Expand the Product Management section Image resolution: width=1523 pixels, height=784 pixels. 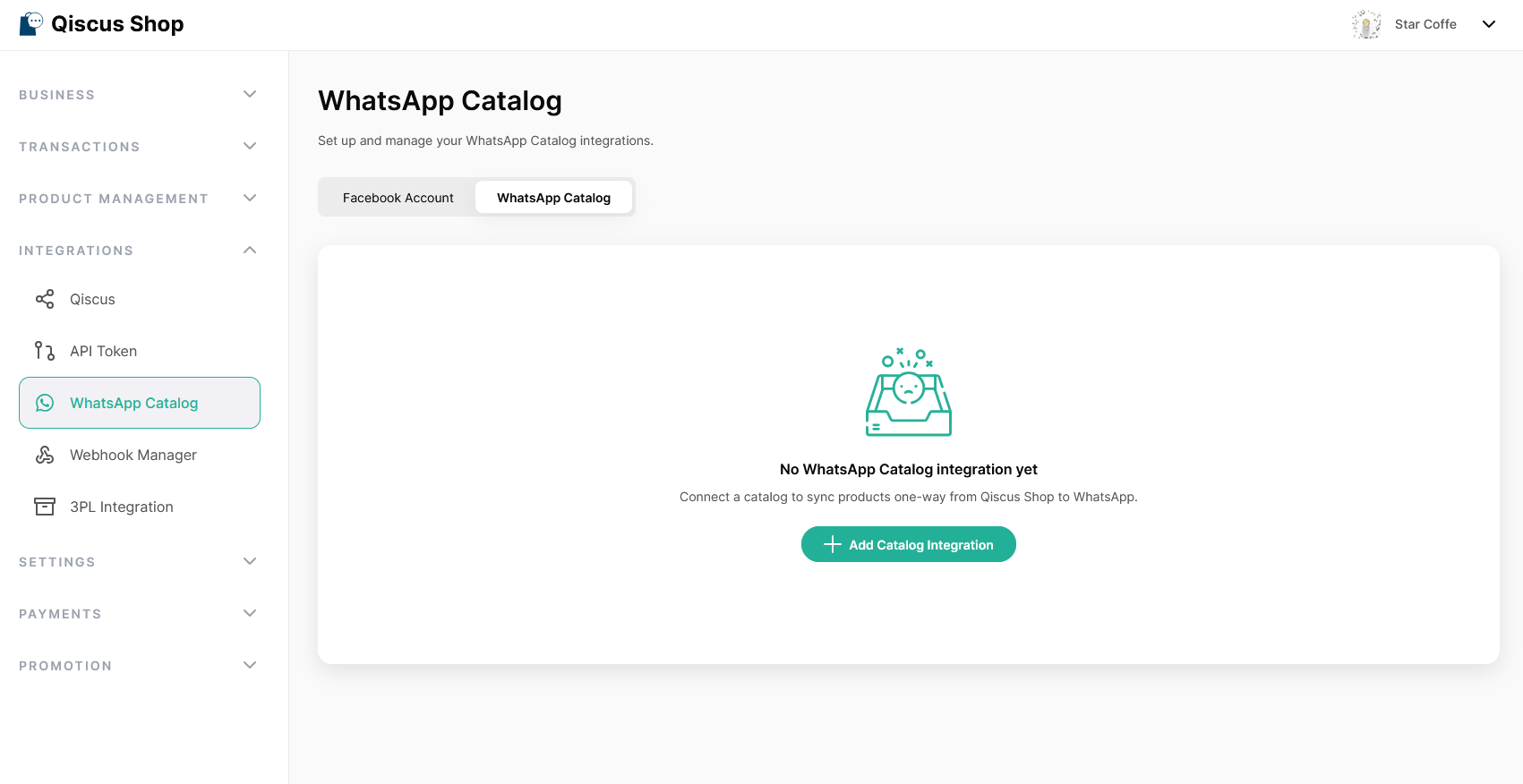pyautogui.click(x=250, y=198)
